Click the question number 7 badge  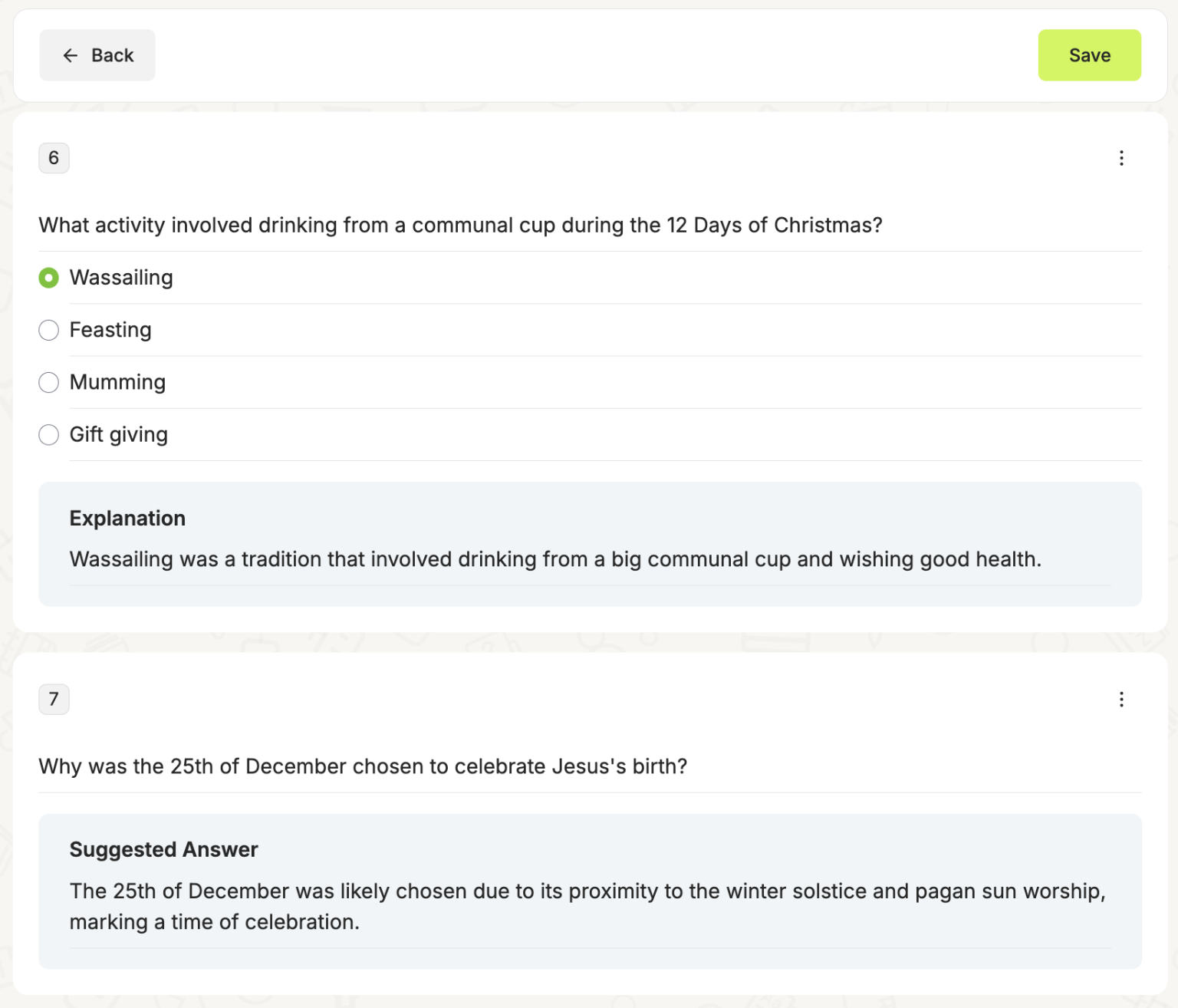tap(54, 700)
